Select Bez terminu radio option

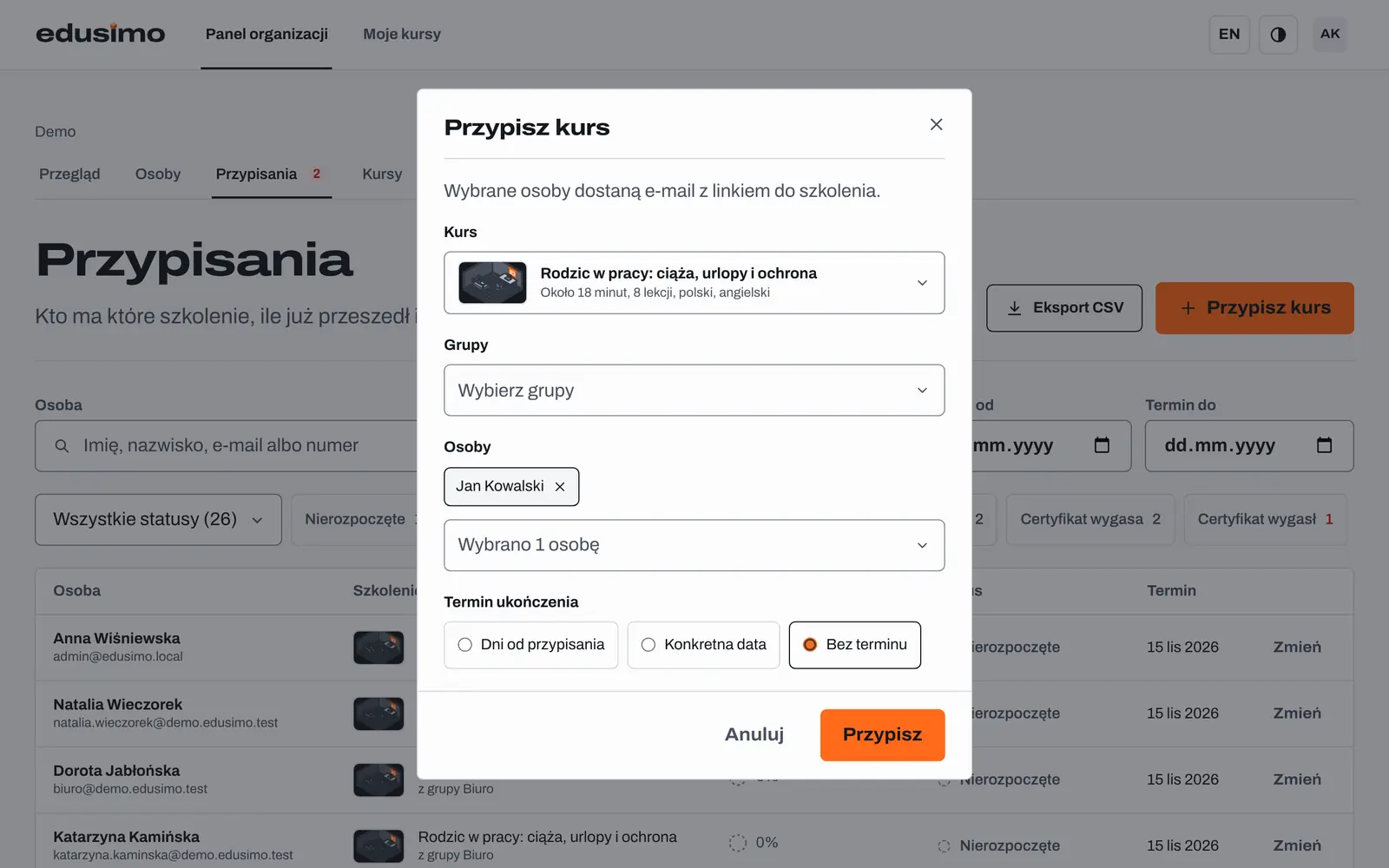854,645
